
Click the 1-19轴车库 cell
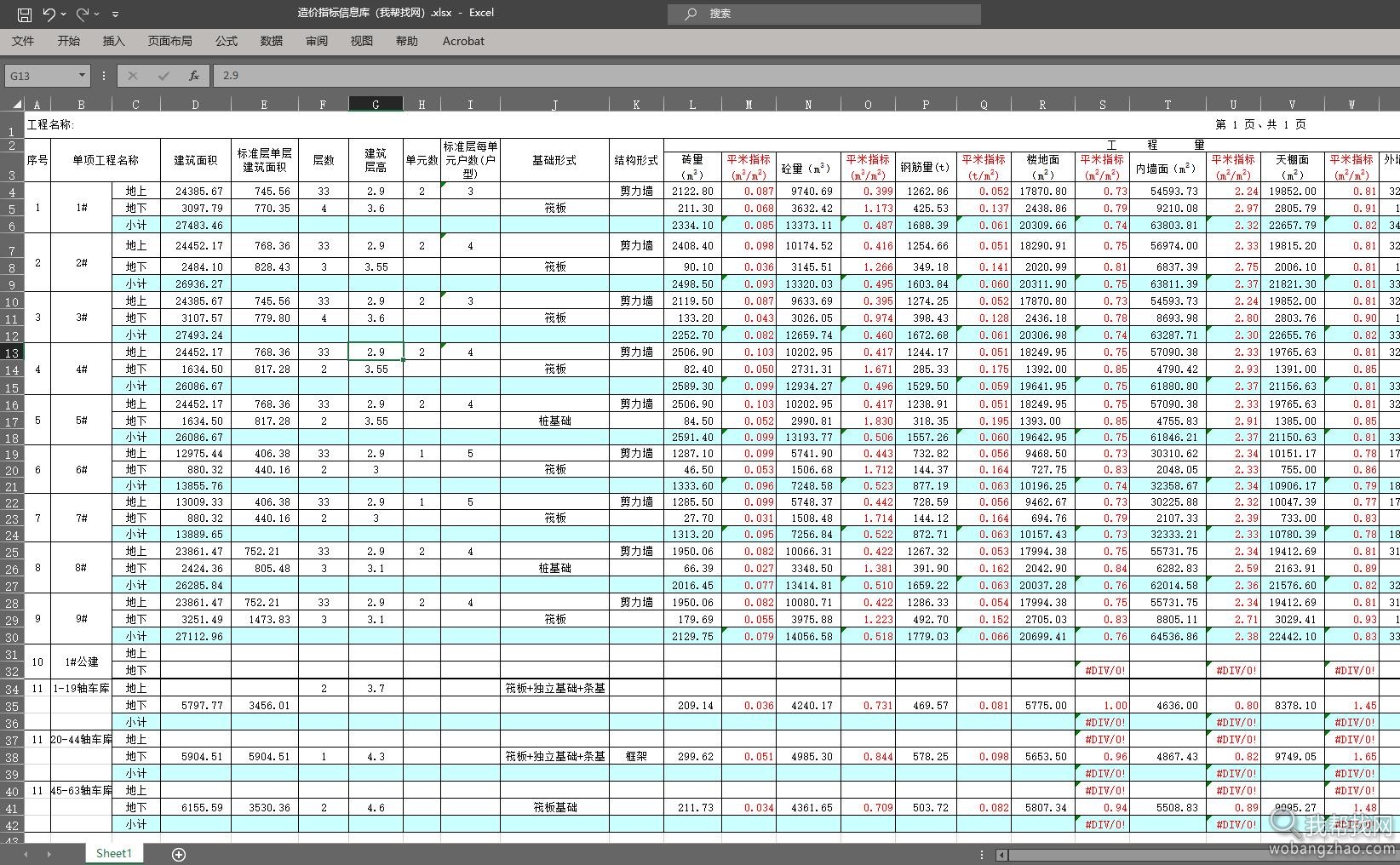[81, 688]
